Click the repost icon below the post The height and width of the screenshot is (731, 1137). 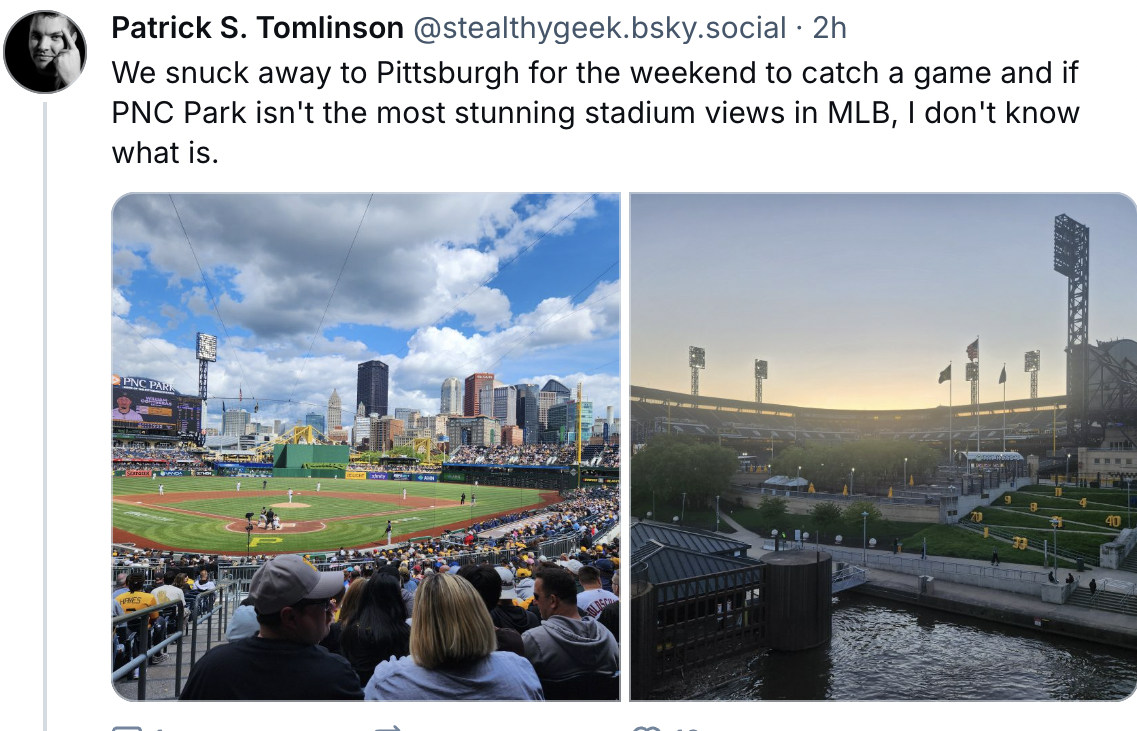click(x=389, y=727)
